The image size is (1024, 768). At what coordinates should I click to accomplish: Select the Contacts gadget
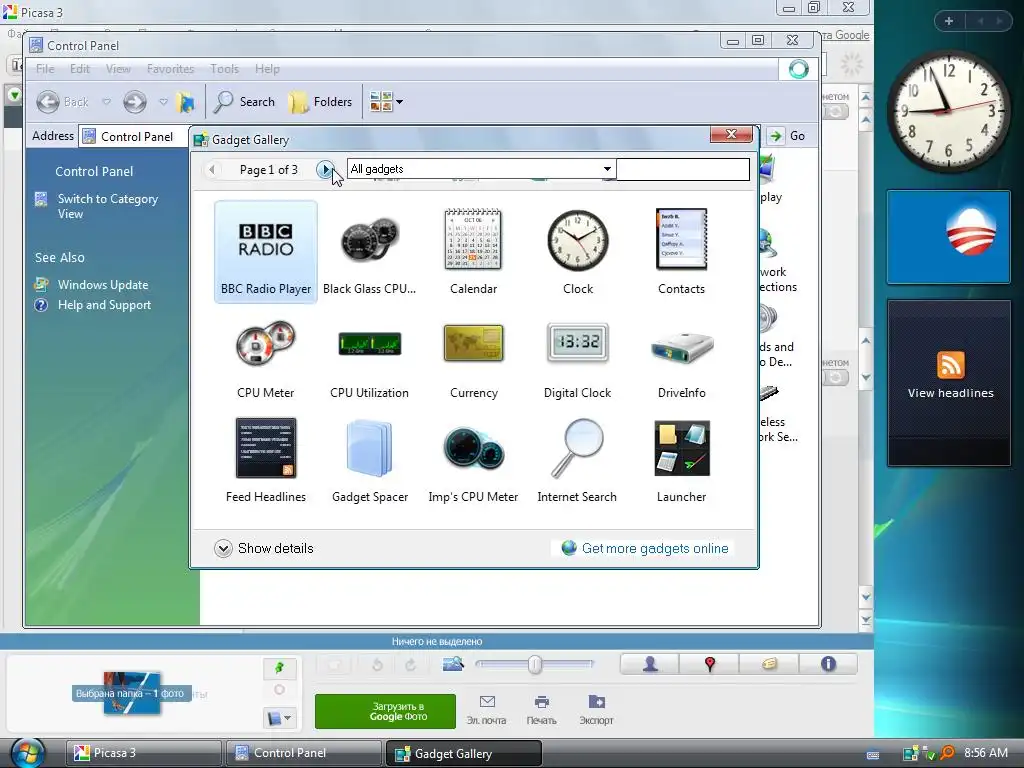coord(681,252)
